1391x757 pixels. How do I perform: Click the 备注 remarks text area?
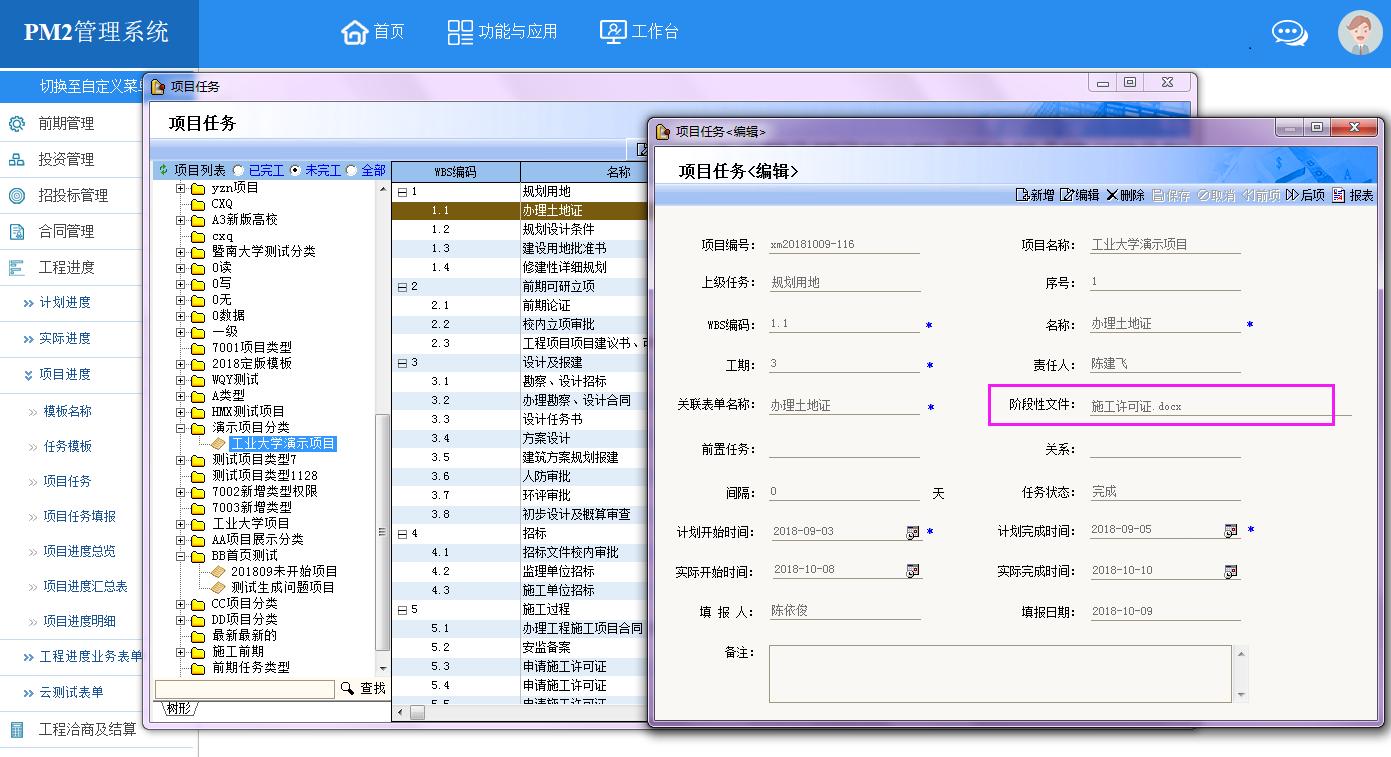(x=1000, y=673)
